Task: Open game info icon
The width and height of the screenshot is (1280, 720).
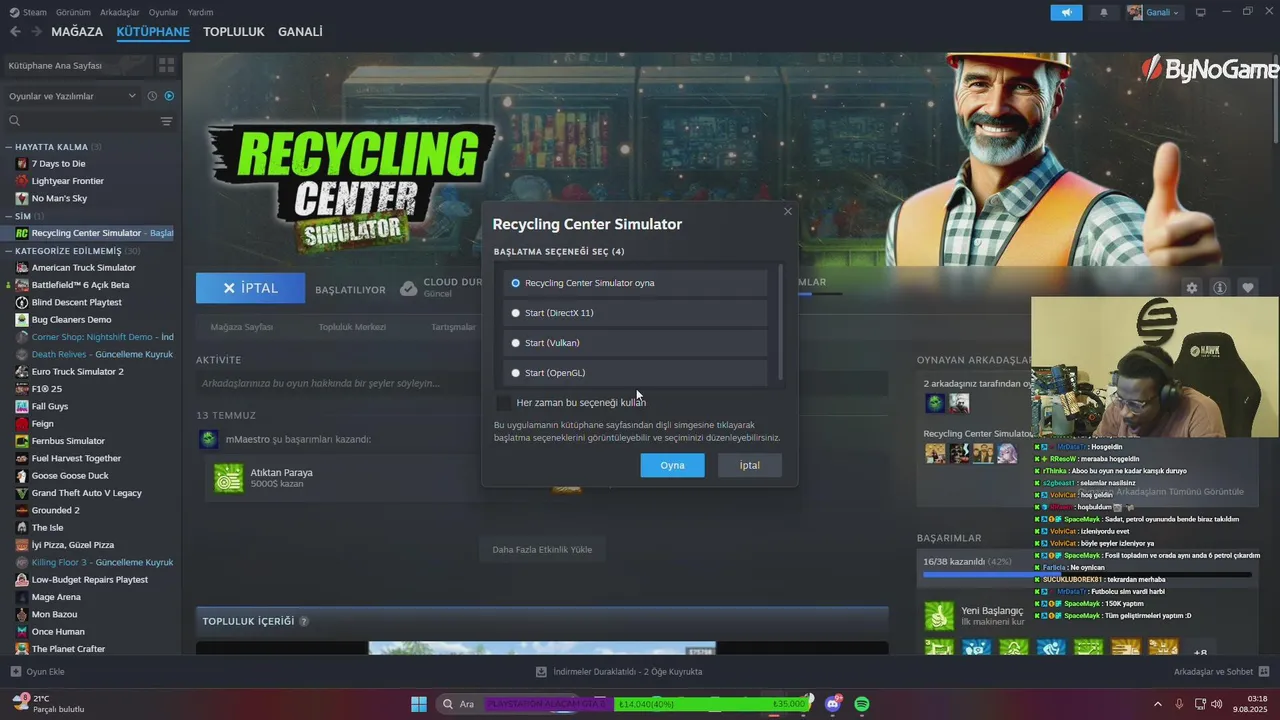Action: click(1220, 288)
